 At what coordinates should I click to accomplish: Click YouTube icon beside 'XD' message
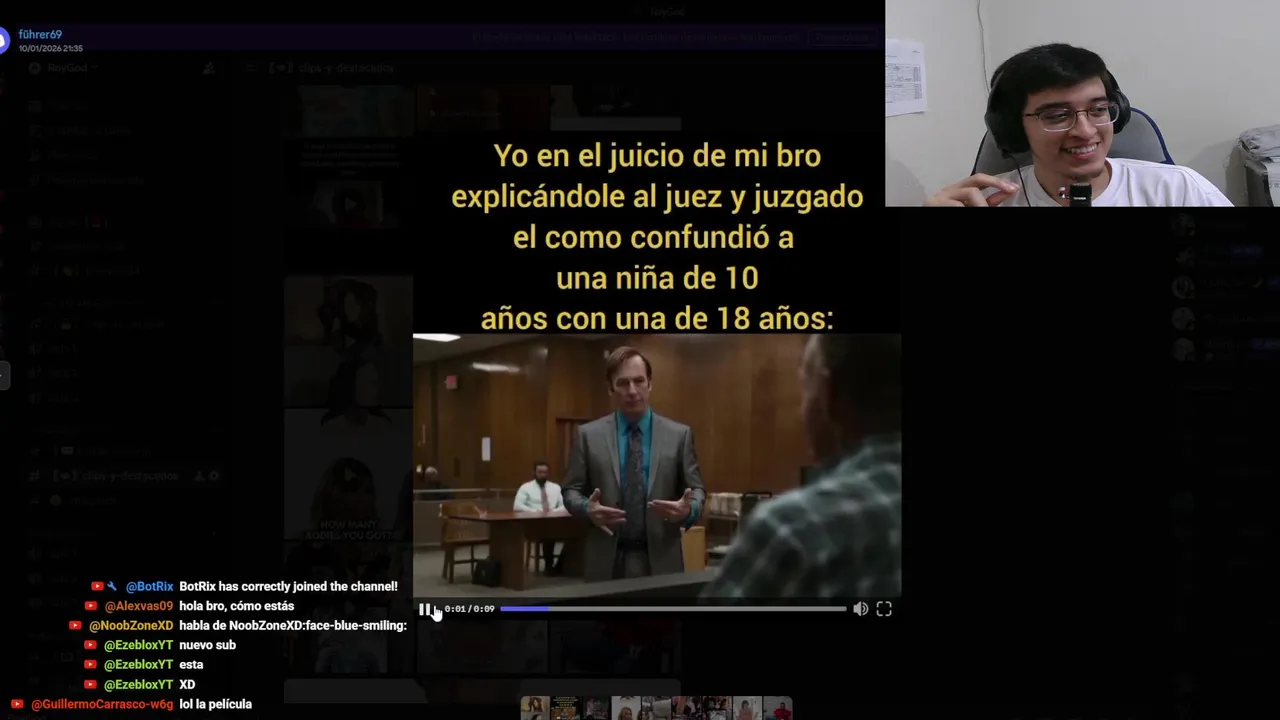(90, 685)
